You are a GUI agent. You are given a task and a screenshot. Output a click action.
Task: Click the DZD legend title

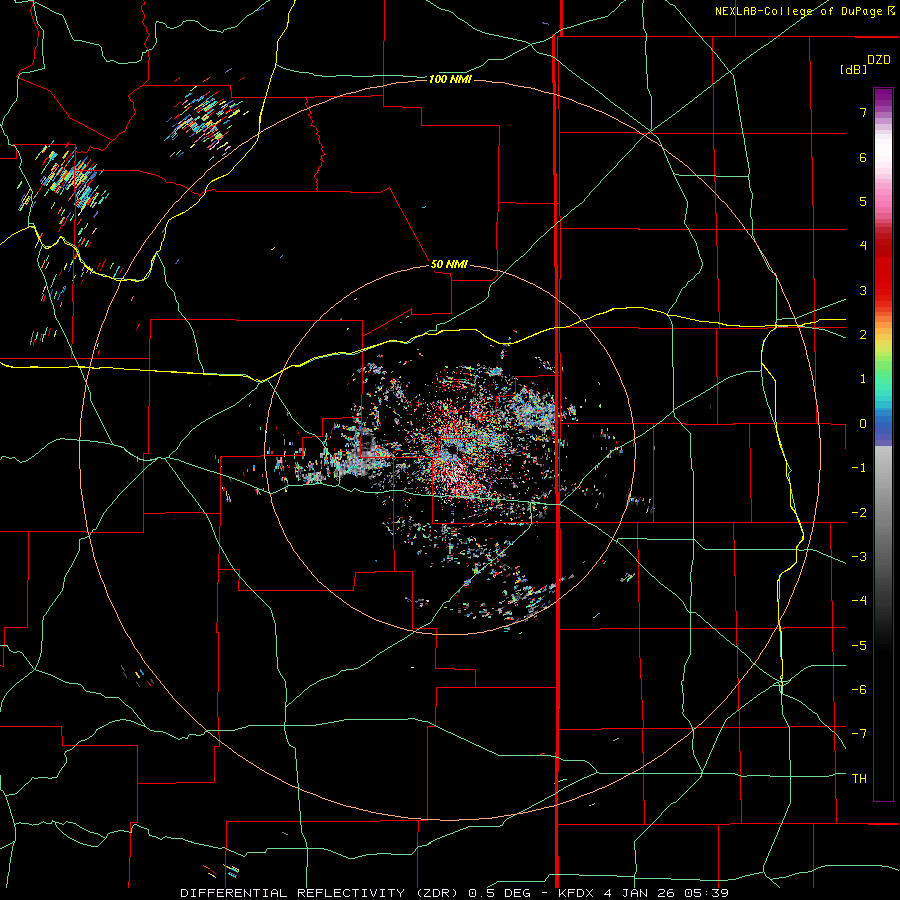[879, 60]
